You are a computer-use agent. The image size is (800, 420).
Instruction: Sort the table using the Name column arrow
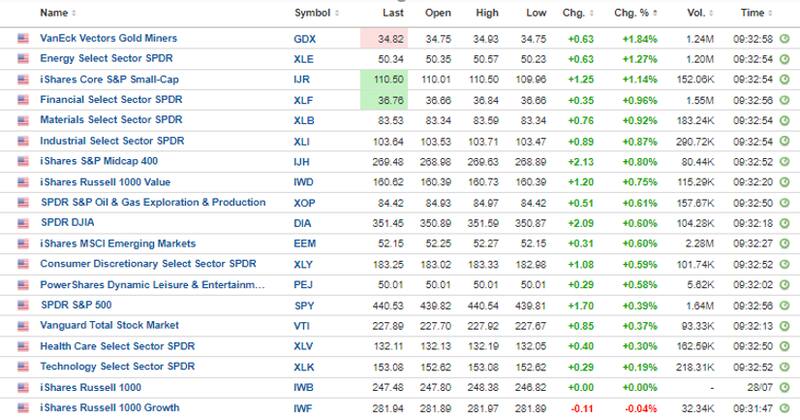[74, 14]
